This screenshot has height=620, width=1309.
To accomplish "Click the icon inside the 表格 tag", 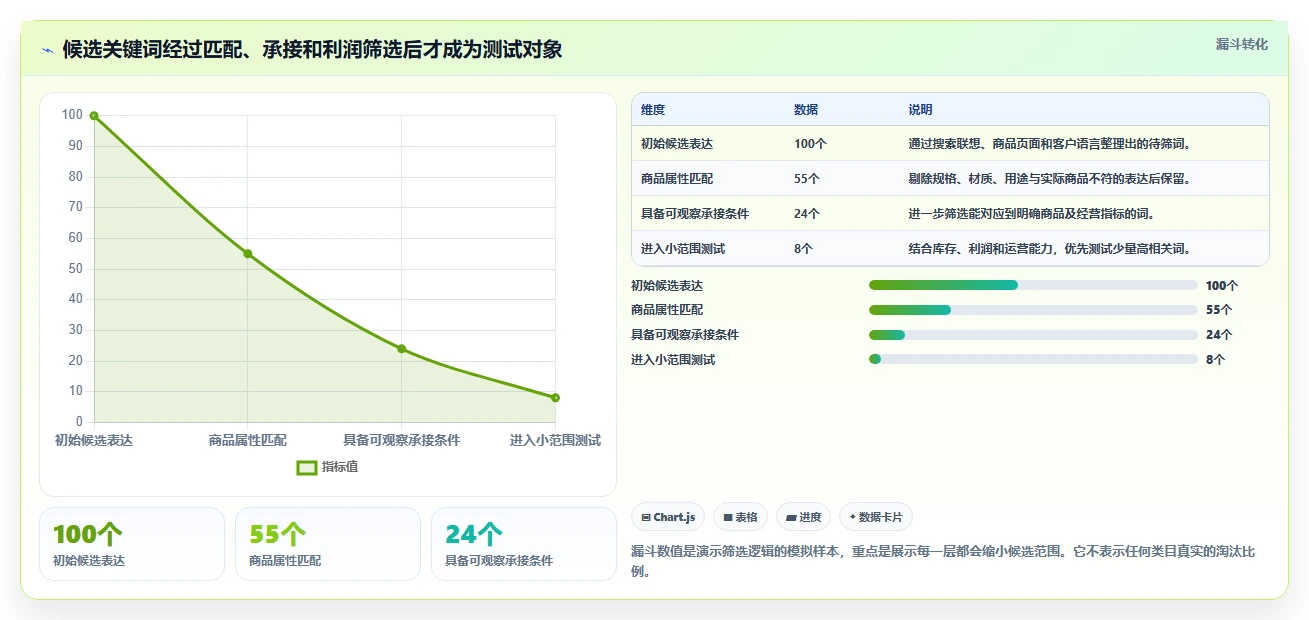I will pyautogui.click(x=728, y=518).
